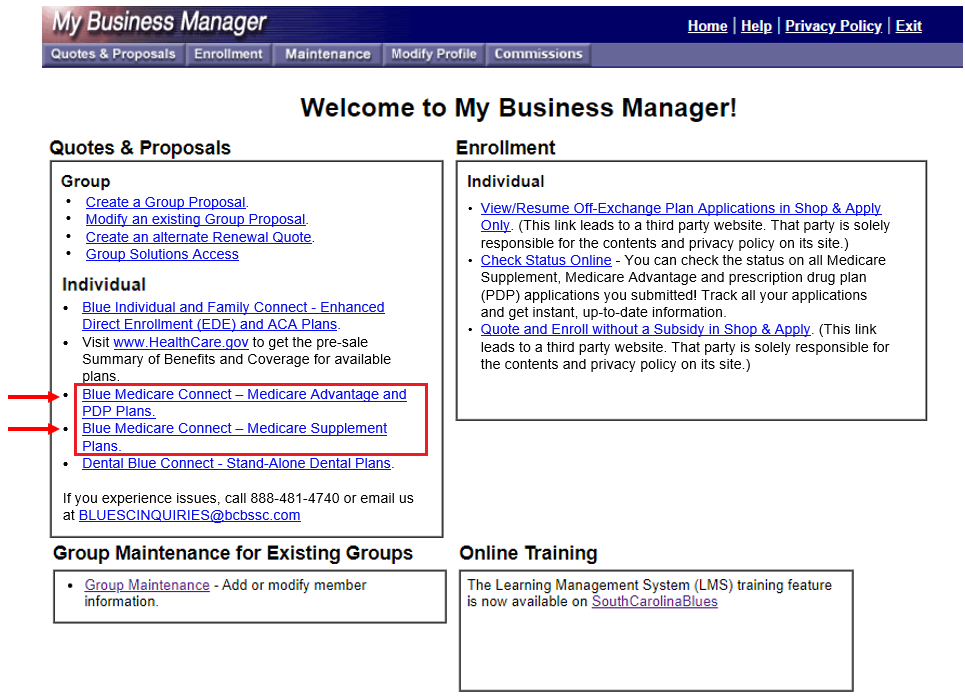View the Privacy Policy
This screenshot has width=965, height=696.
coord(833,26)
